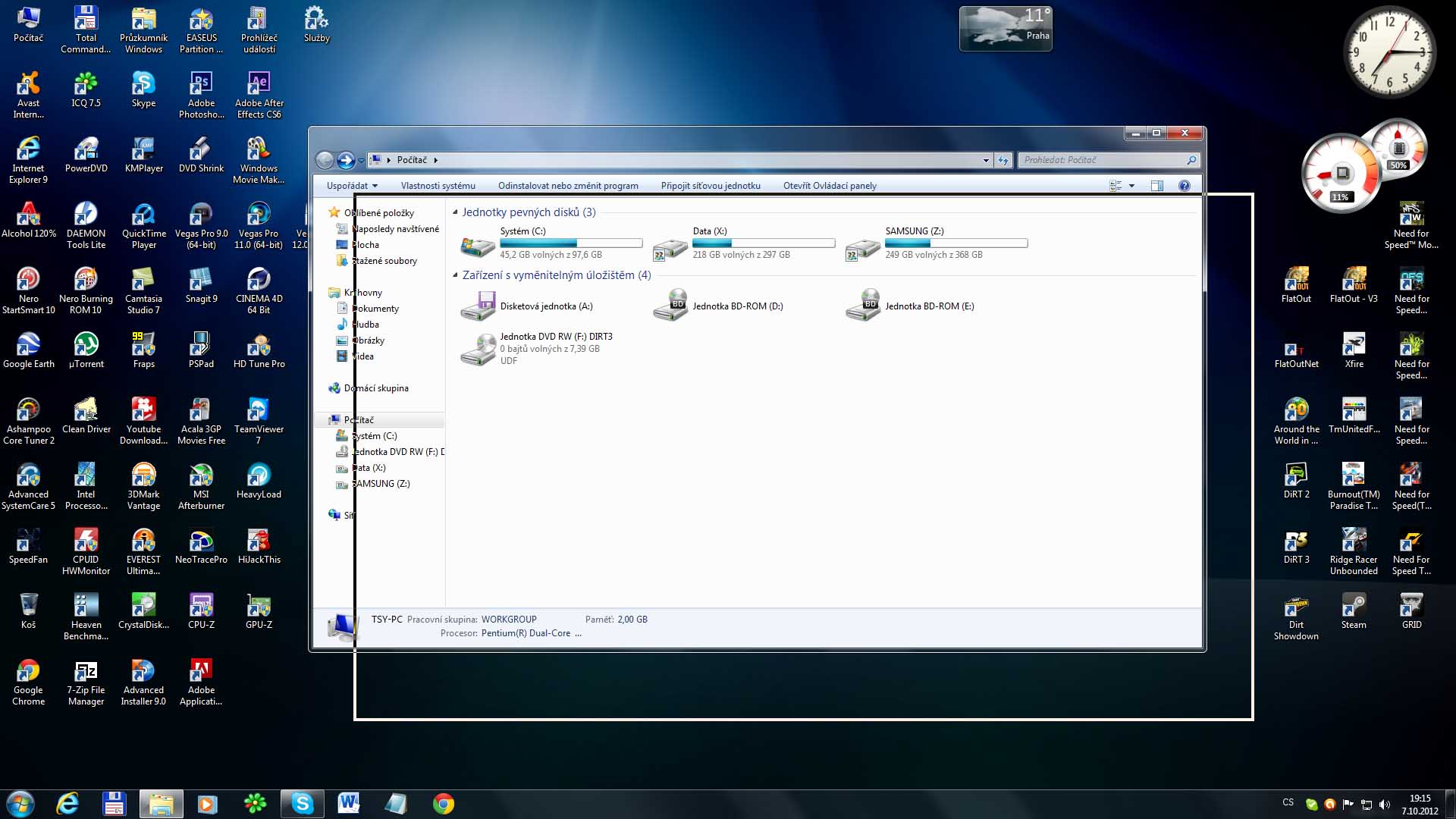Click Otevřít Ovládací panely button
Screen dimensions: 1456x819
(830, 186)
